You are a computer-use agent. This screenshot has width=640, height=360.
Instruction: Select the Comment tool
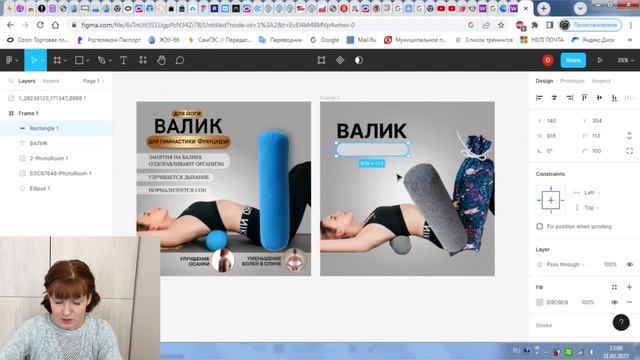coord(180,60)
